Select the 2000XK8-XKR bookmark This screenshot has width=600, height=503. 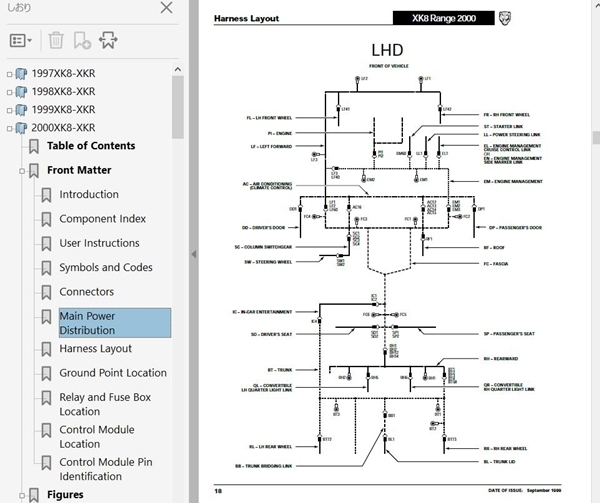click(63, 127)
